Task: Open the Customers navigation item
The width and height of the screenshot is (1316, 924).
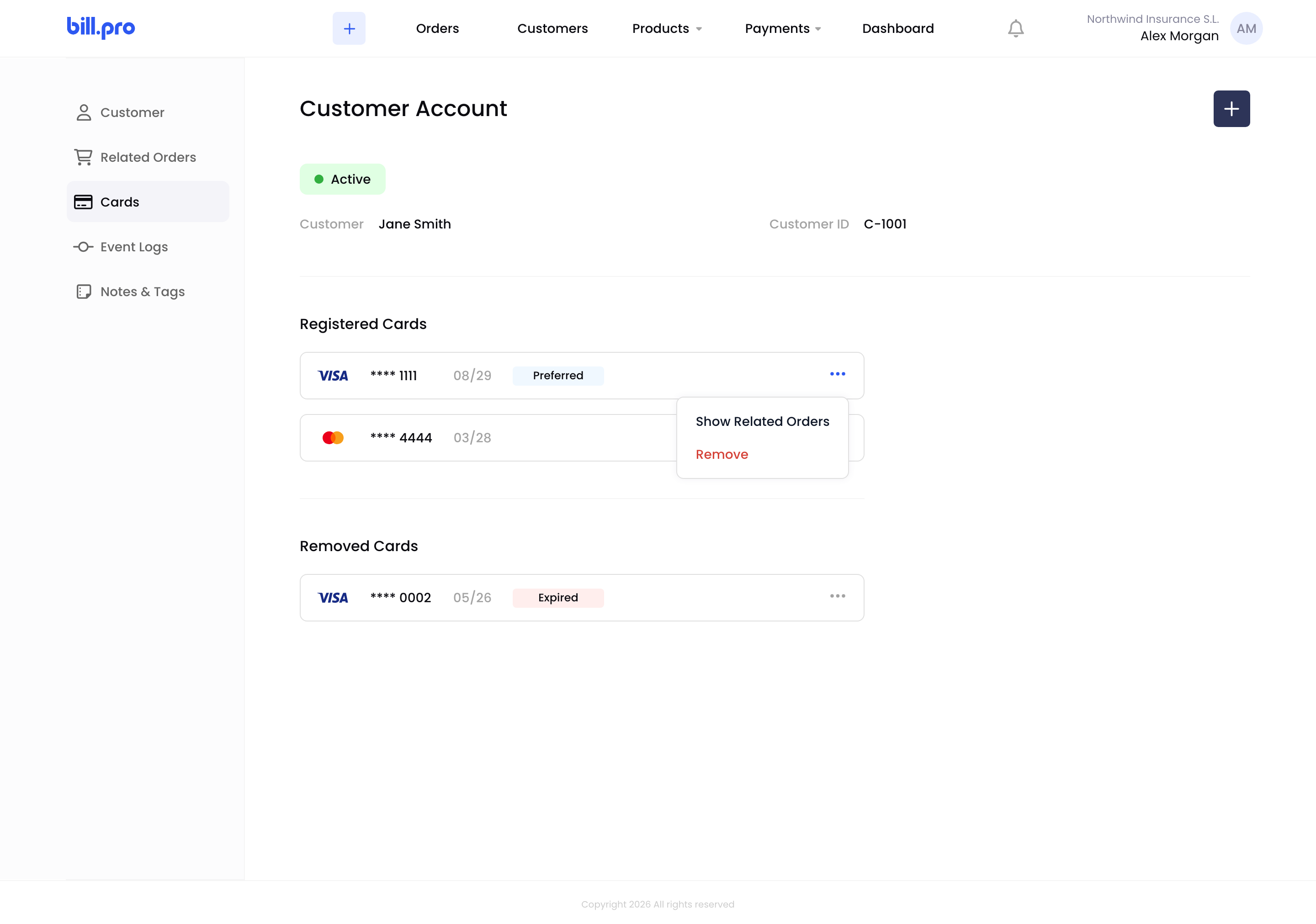Action: pos(552,29)
